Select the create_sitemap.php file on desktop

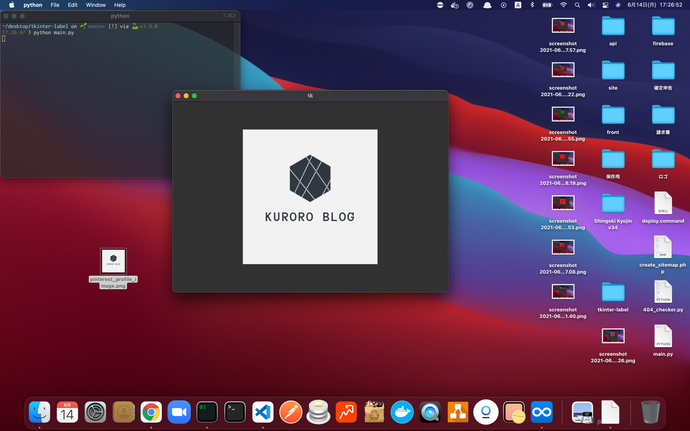(663, 255)
